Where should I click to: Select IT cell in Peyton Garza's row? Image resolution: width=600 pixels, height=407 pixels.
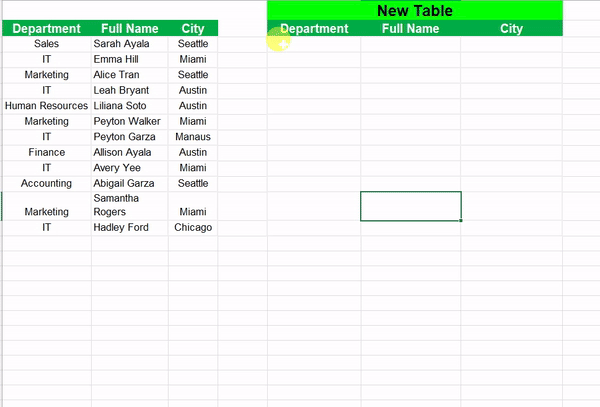click(47, 137)
